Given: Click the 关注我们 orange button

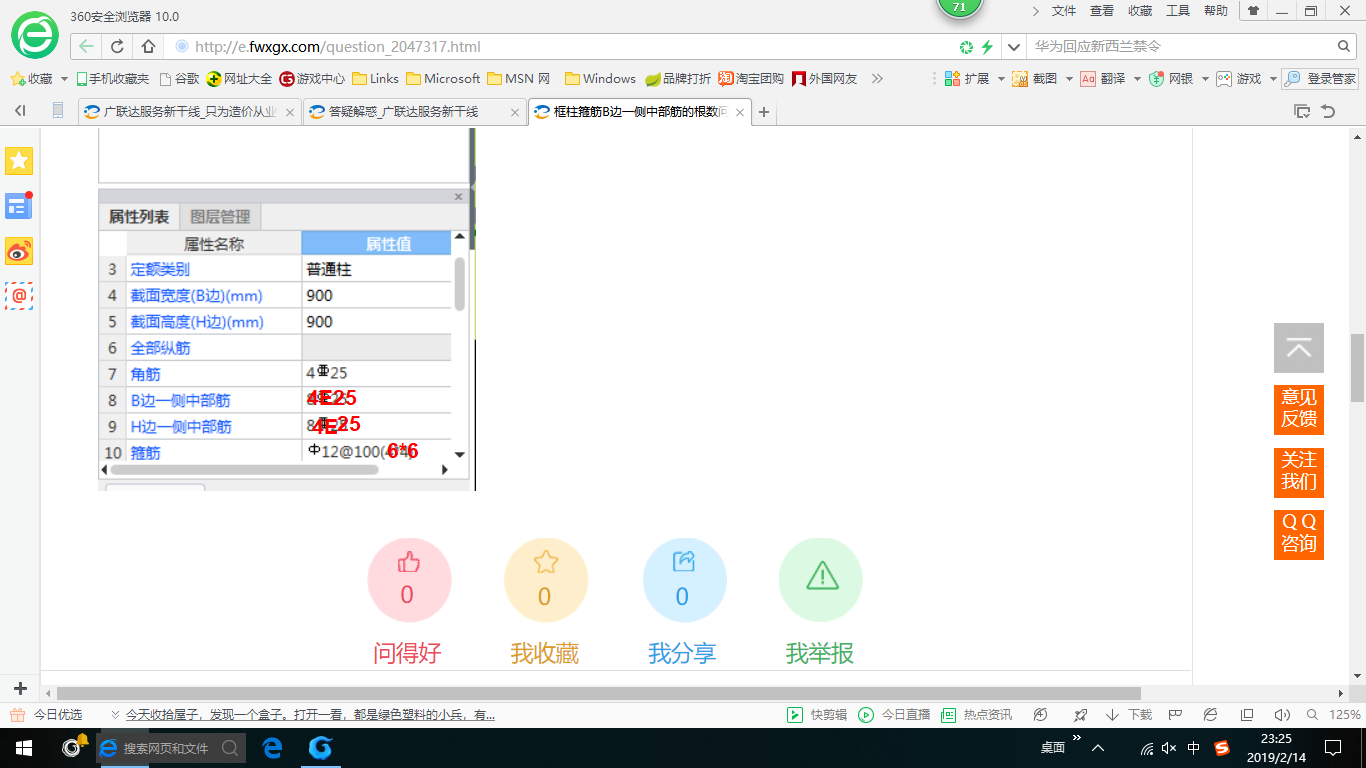Looking at the screenshot, I should pyautogui.click(x=1299, y=472).
